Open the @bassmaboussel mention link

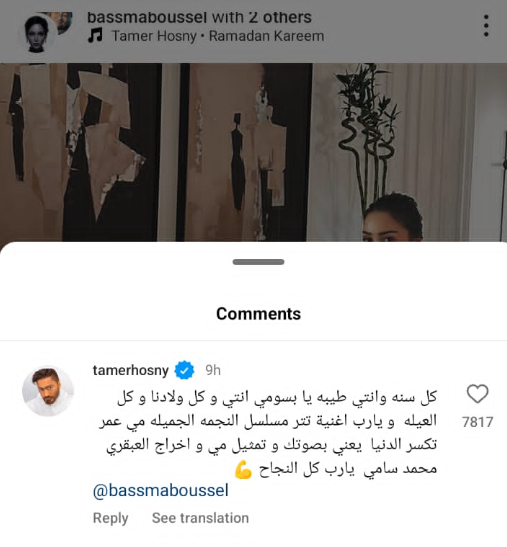click(x=161, y=490)
